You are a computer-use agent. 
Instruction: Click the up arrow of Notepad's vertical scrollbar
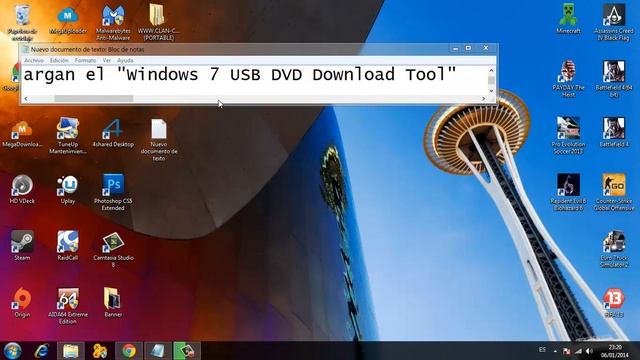click(x=491, y=70)
